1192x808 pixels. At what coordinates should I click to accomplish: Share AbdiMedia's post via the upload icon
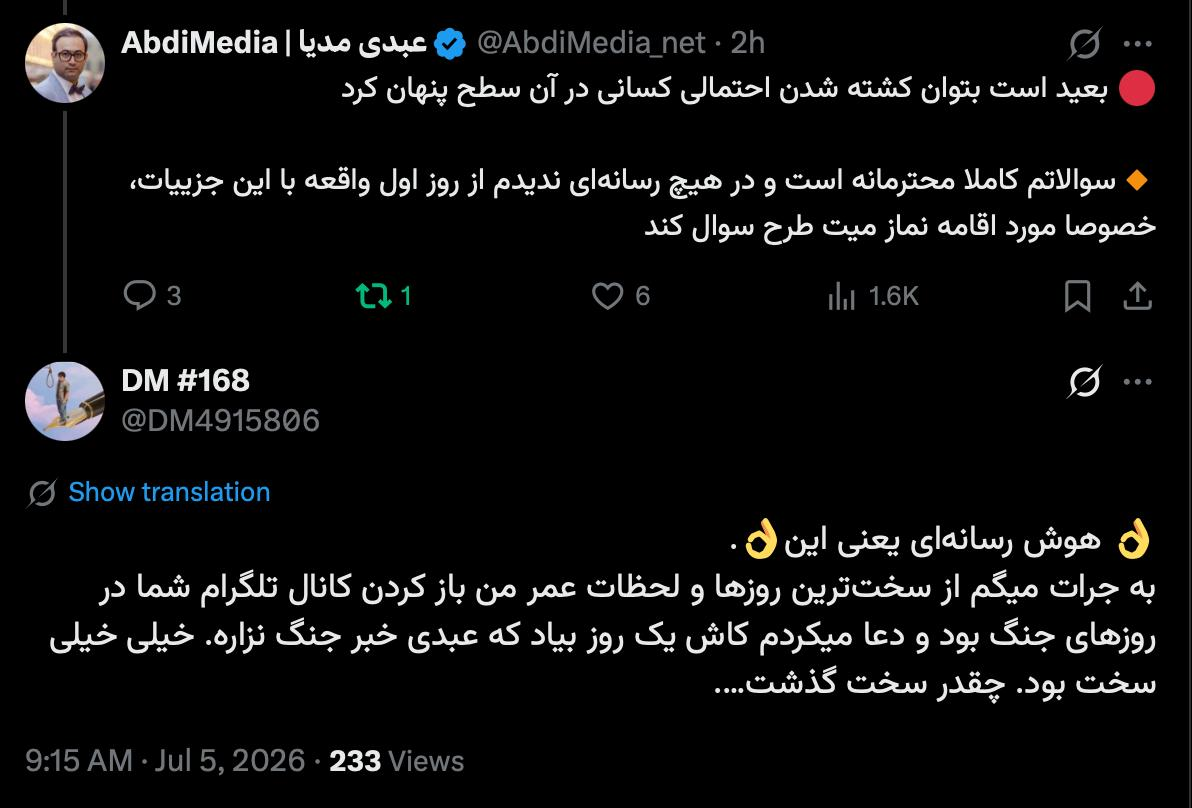[x=1137, y=296]
